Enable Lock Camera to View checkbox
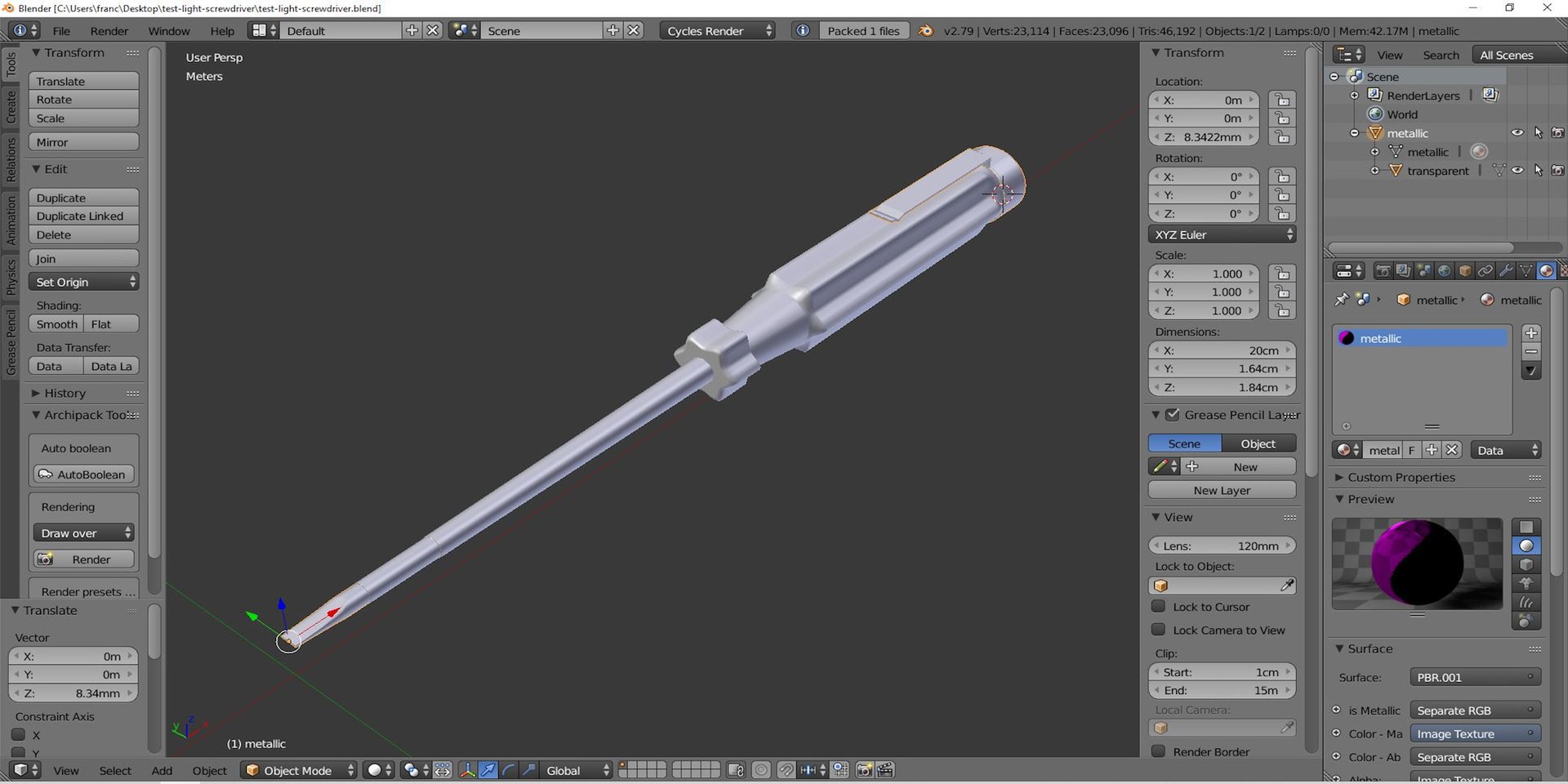 (x=1158, y=630)
